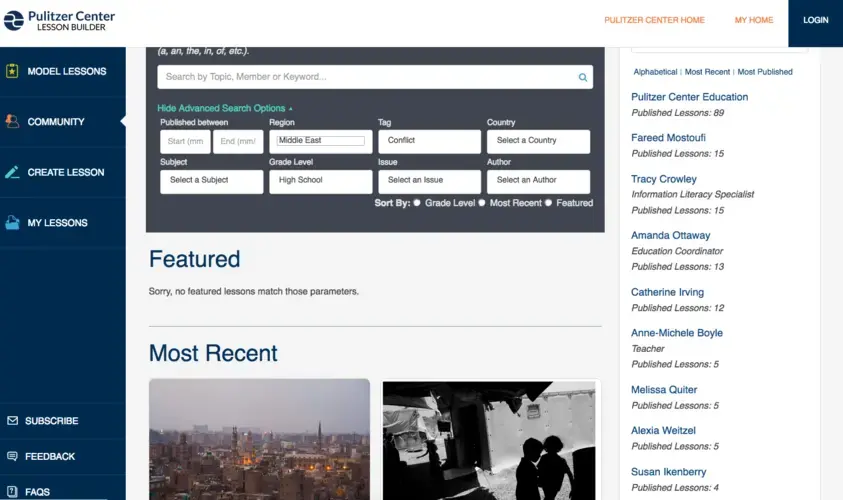Image resolution: width=843 pixels, height=500 pixels.
Task: Open the black-and-white silhouette lesson thumbnail
Action: [489, 440]
